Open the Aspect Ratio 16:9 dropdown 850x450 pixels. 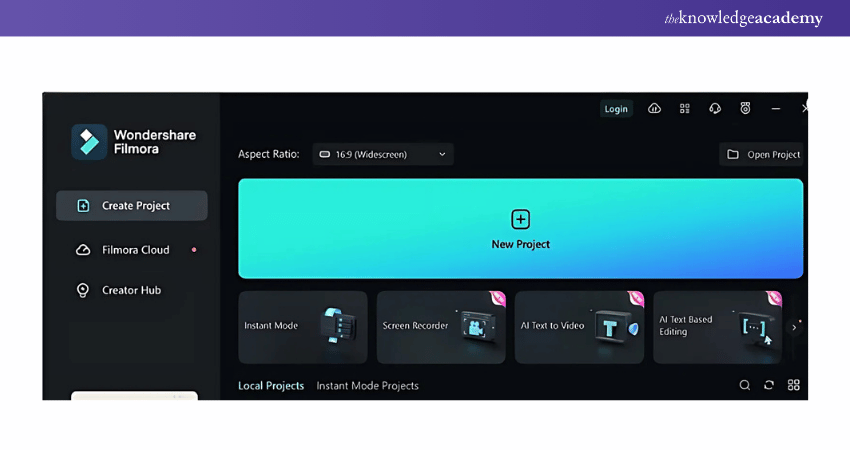[x=383, y=154]
